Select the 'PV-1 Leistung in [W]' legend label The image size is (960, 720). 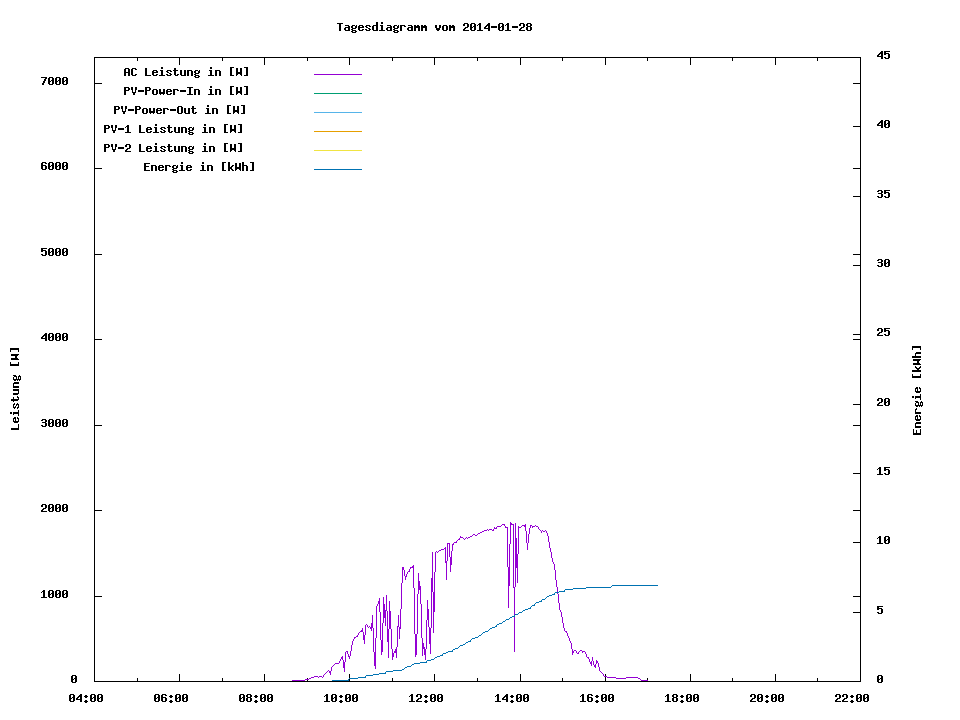[x=173, y=129]
